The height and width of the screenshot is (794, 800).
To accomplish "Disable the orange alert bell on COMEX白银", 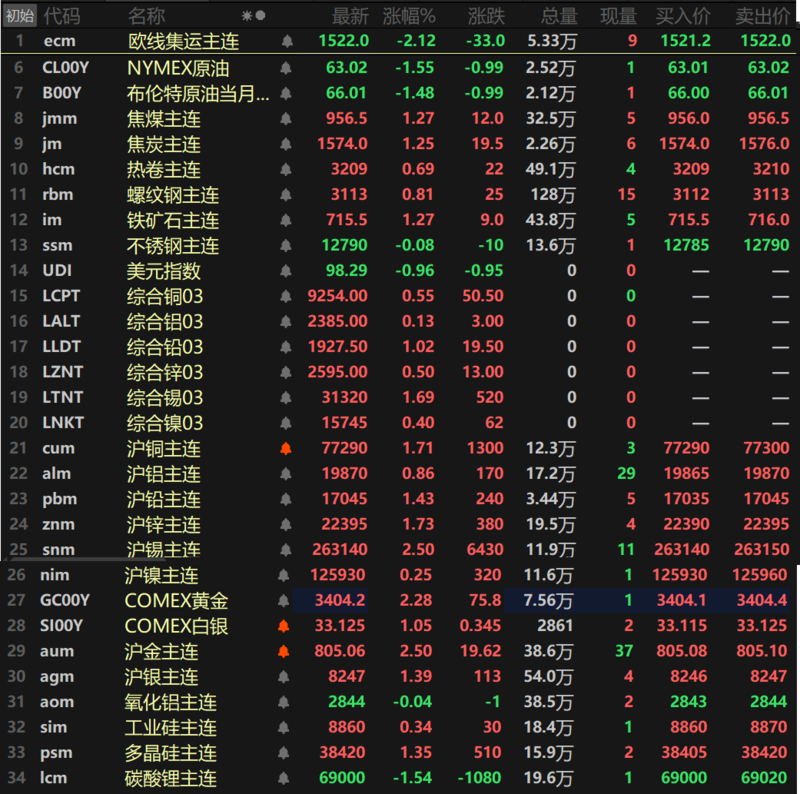I will (x=284, y=626).
